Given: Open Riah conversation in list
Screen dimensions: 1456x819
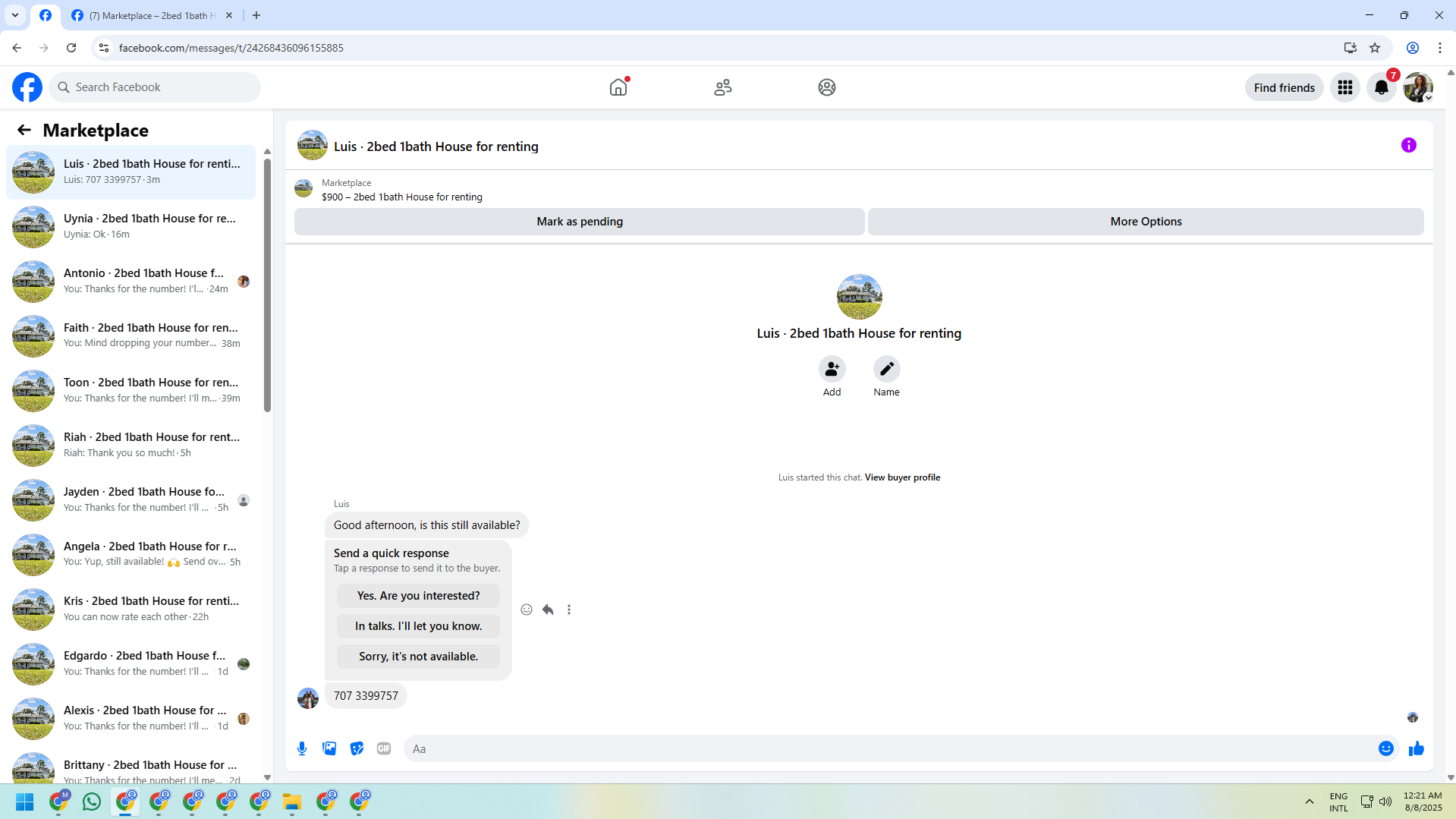Looking at the screenshot, I should (131, 446).
